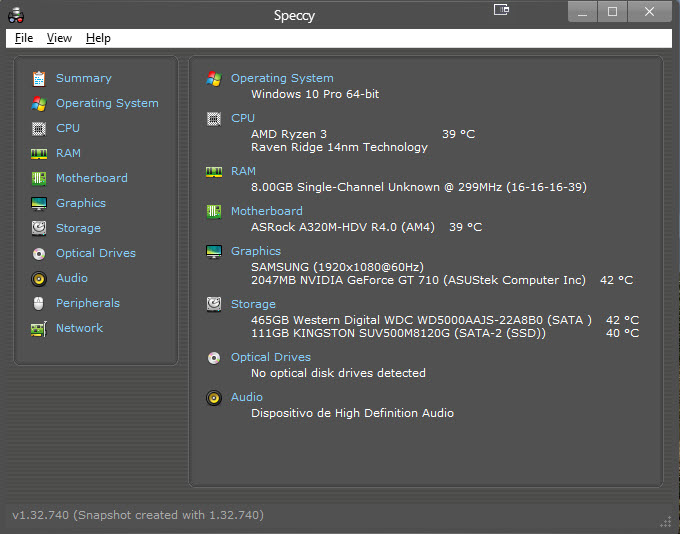Open the Help menu
680x534 pixels.
98,38
